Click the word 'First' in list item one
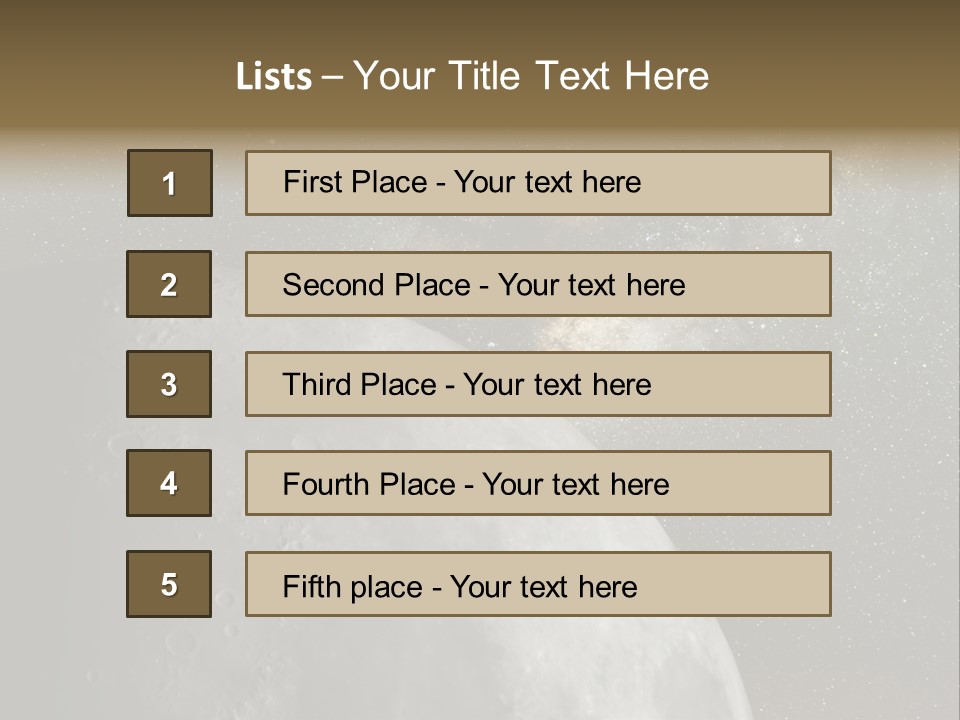This screenshot has width=960, height=720. (x=314, y=182)
